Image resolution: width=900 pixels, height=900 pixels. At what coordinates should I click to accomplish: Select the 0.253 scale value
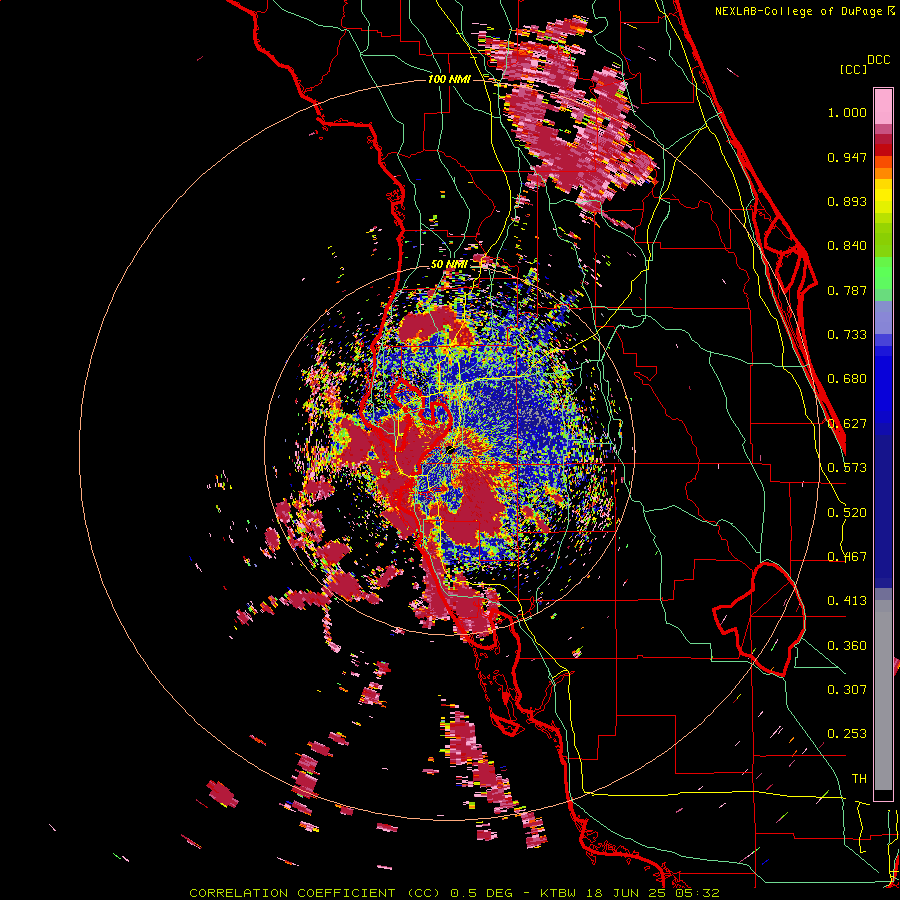847,734
